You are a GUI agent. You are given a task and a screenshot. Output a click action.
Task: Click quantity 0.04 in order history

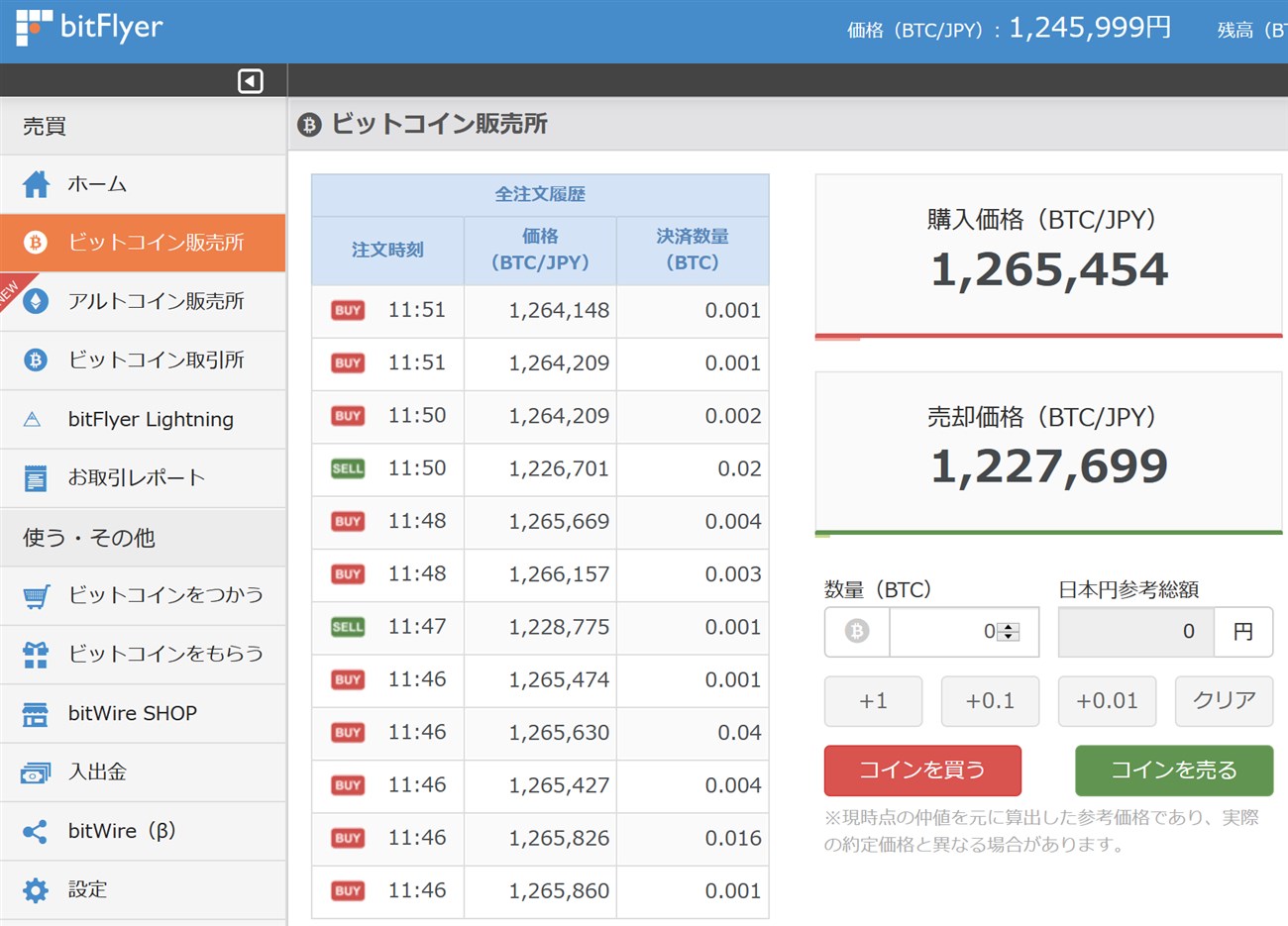coord(739,733)
